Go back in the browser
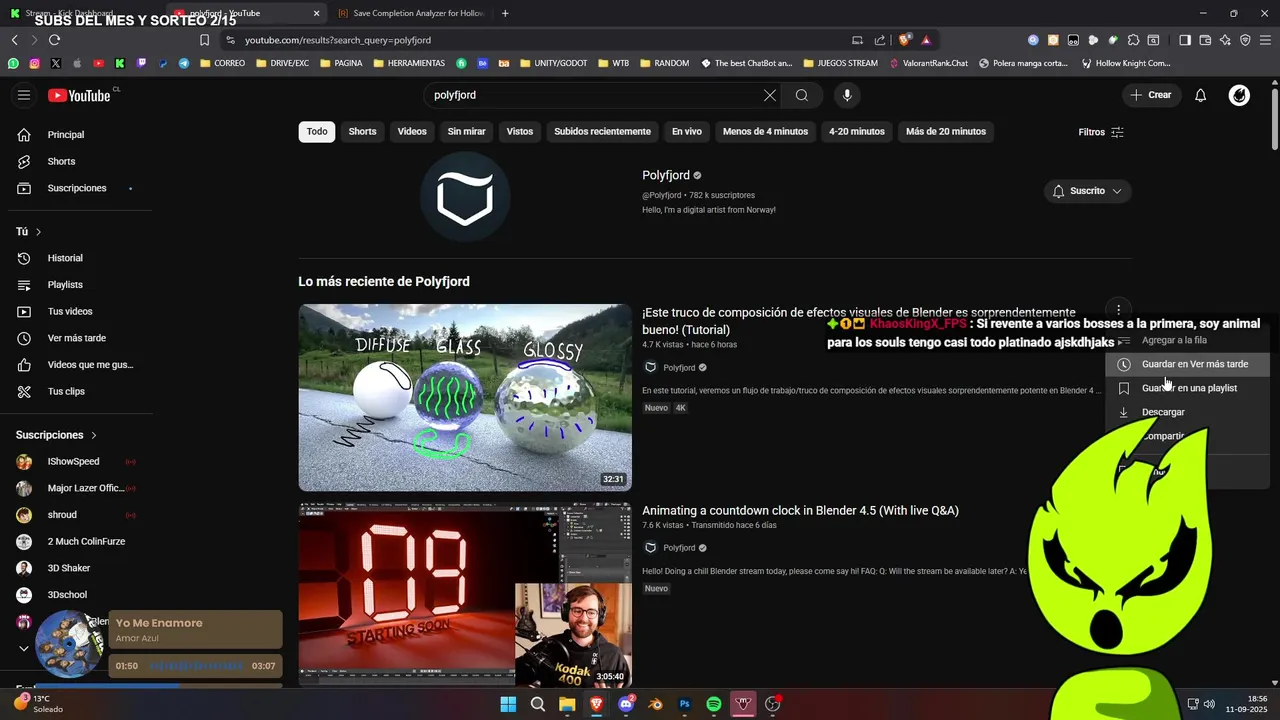The image size is (1280, 720). (x=14, y=40)
